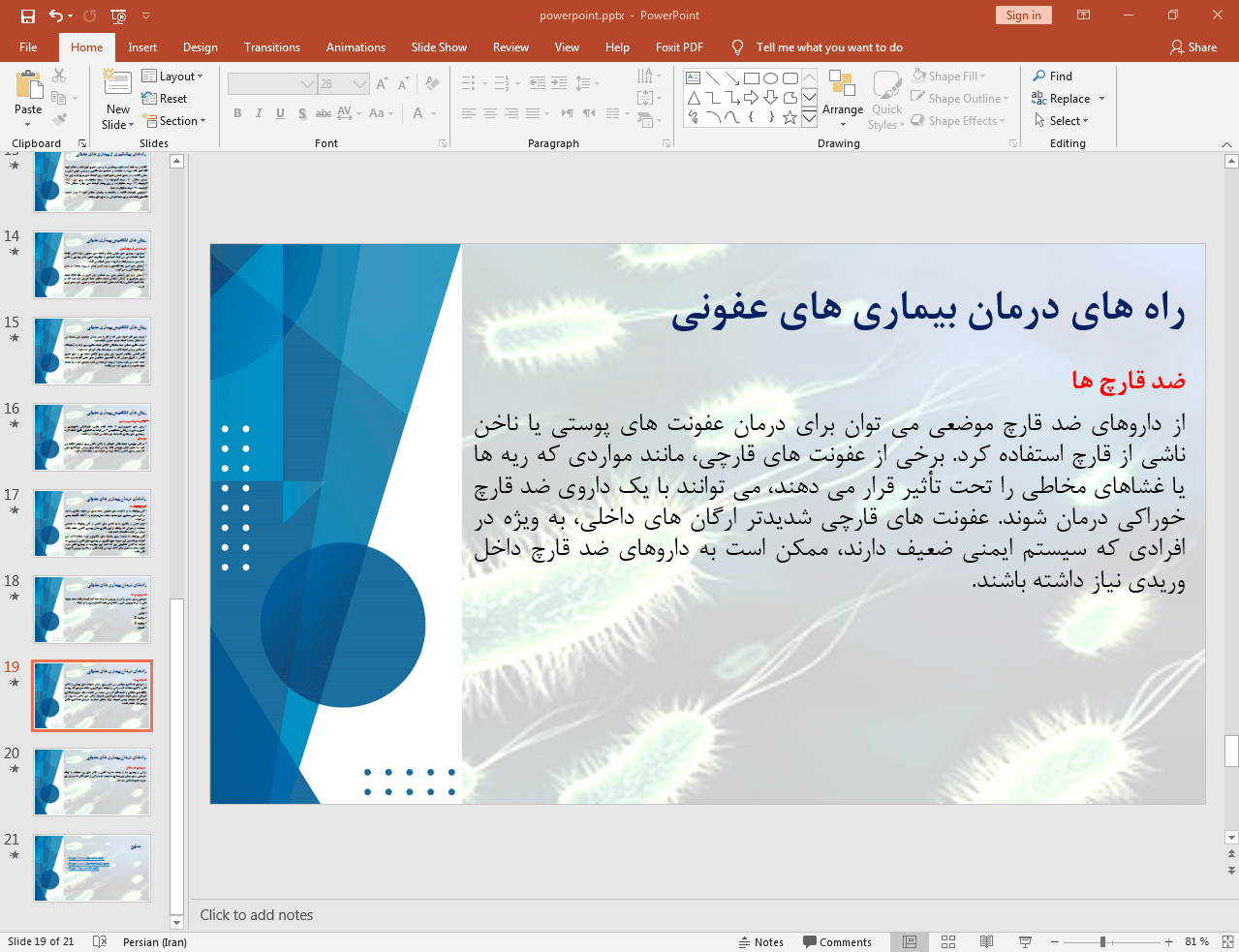Click Justify paragraph icon
This screenshot has height=952, width=1239.
click(532, 113)
